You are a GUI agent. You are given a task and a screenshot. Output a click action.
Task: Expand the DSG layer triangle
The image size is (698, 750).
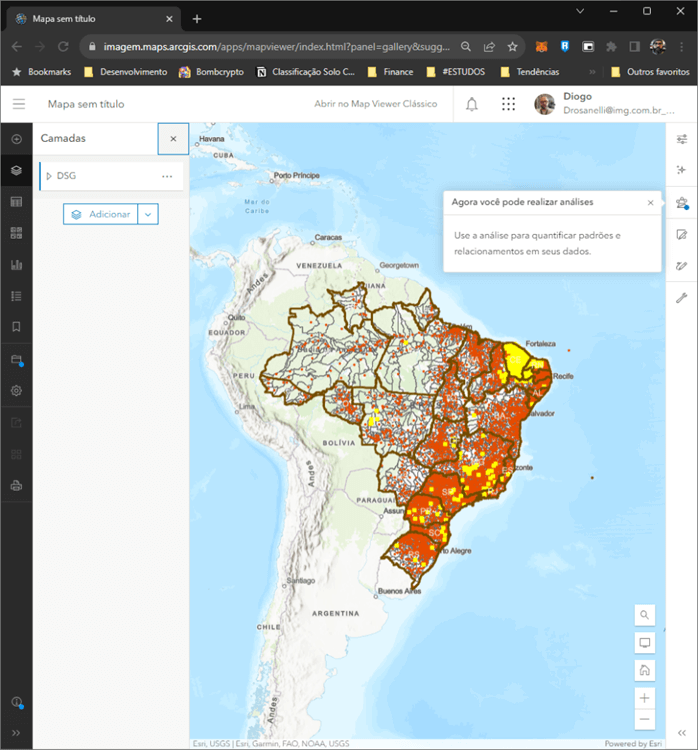click(48, 176)
